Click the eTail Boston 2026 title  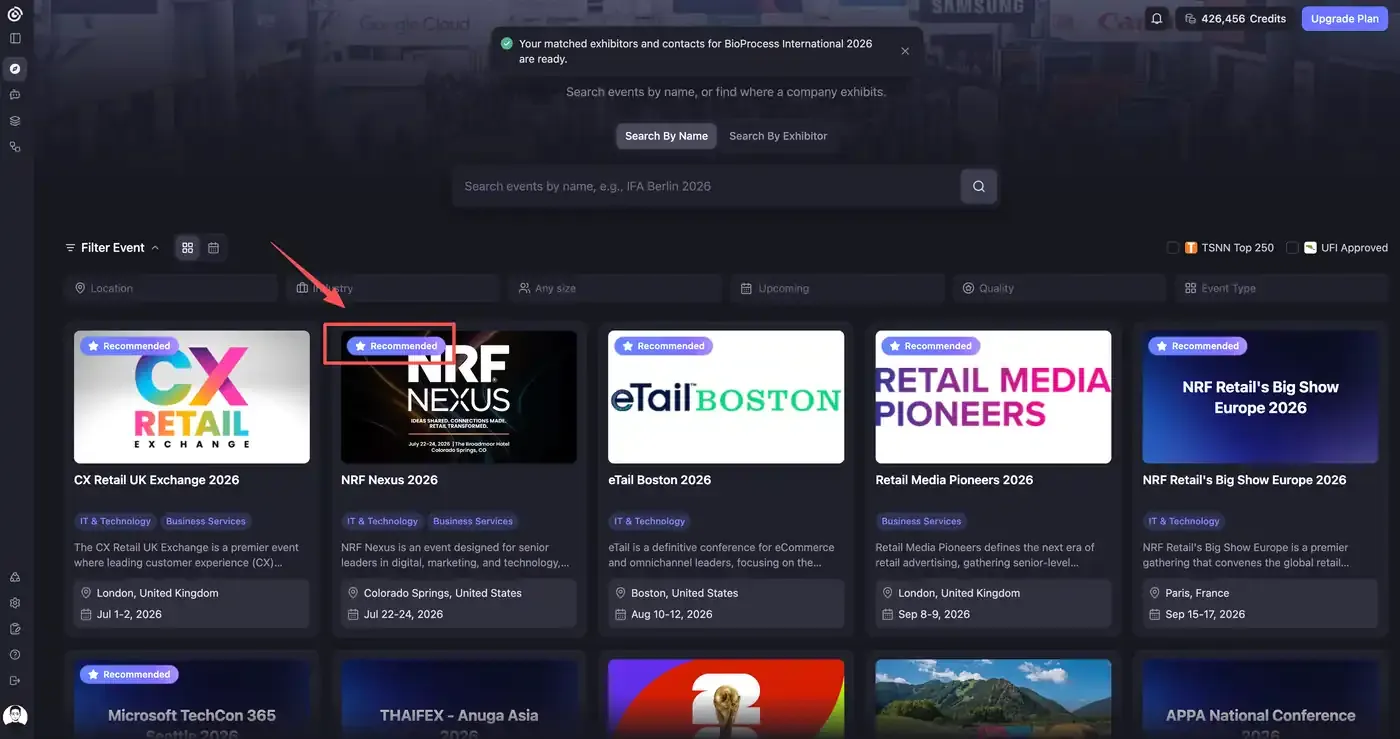pos(660,480)
